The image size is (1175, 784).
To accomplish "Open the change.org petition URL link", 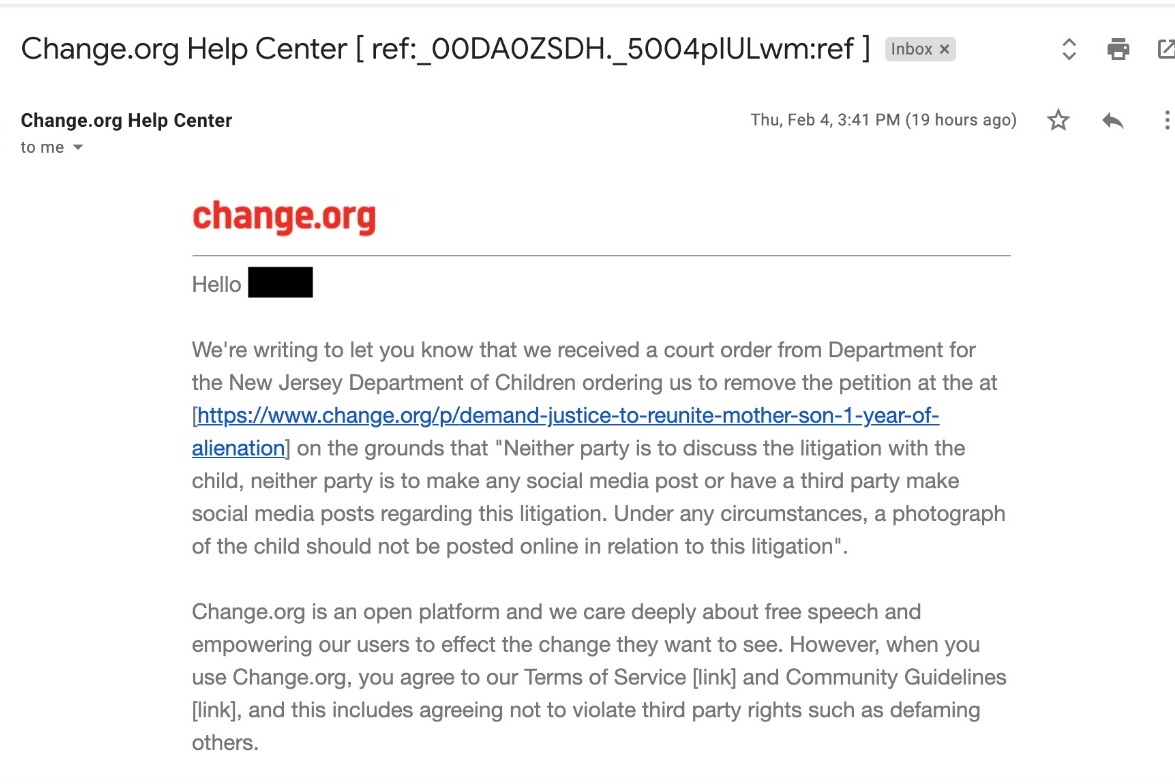I will point(568,416).
